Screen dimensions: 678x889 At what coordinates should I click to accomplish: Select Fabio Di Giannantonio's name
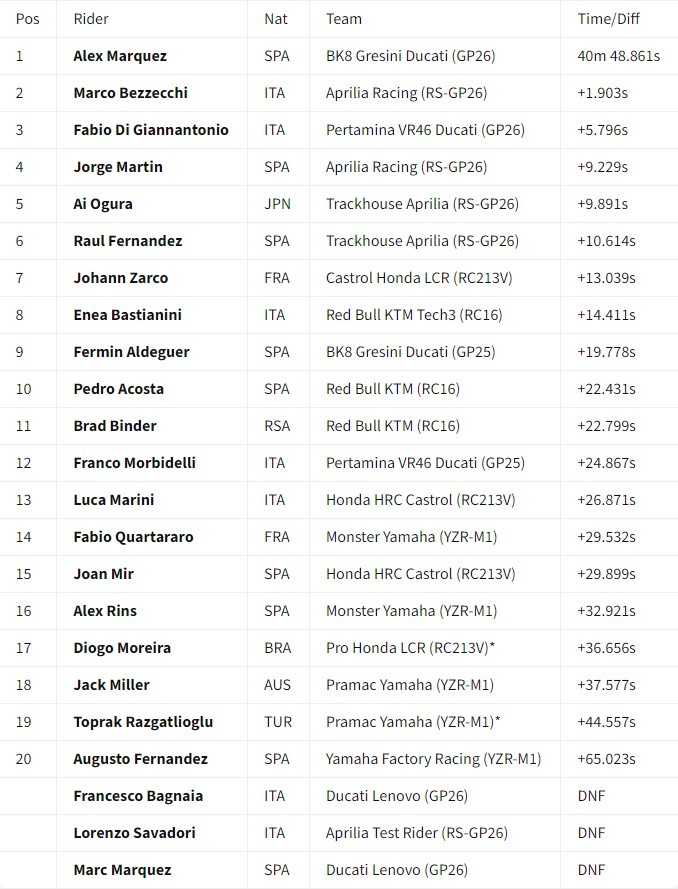coord(151,130)
